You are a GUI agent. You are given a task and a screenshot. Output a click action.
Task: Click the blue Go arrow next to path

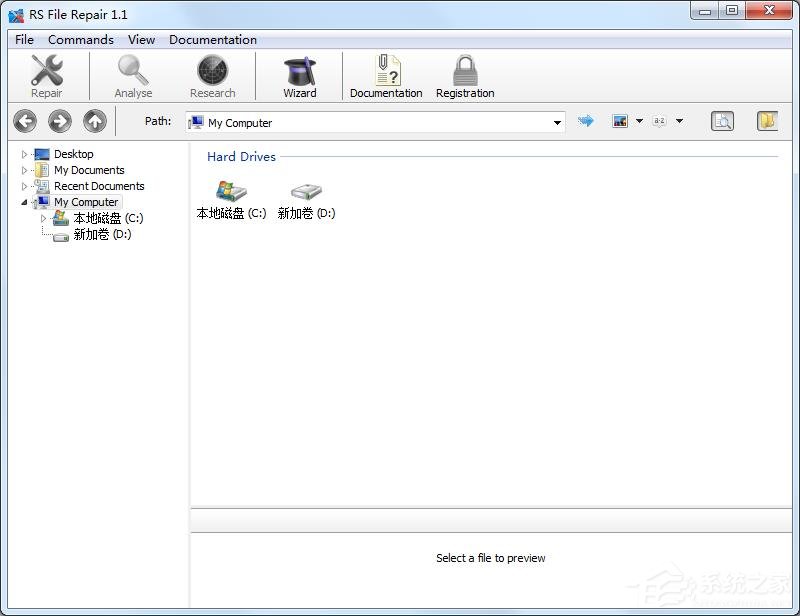pyautogui.click(x=586, y=121)
